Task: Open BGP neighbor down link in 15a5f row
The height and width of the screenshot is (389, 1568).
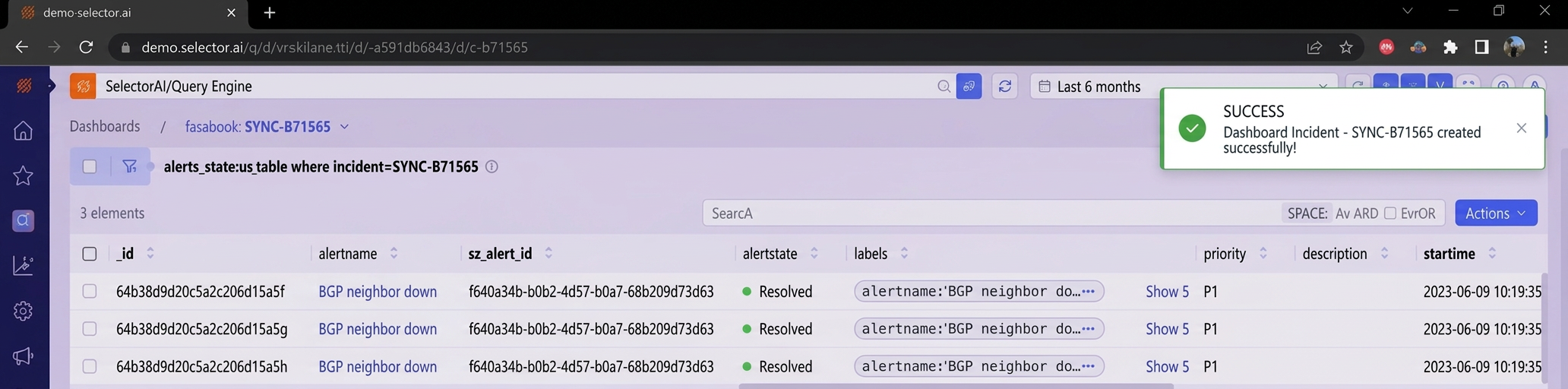Action: tap(378, 292)
